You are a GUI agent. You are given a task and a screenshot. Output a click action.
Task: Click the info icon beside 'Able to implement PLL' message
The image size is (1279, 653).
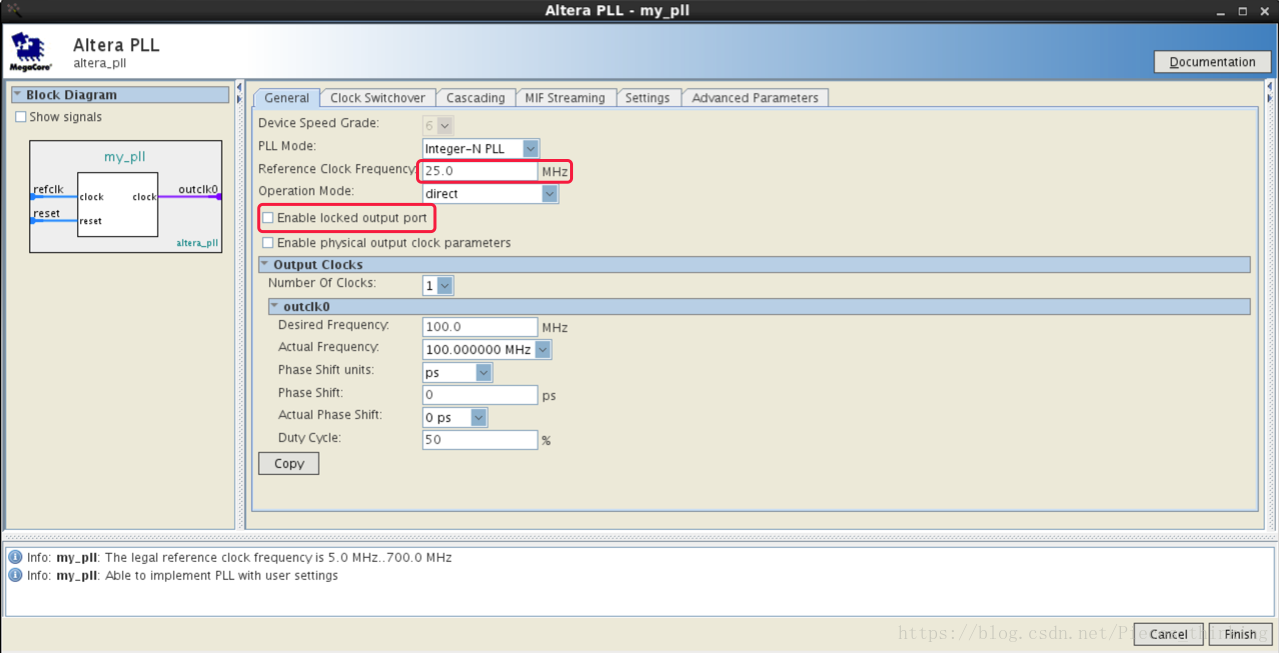(15, 575)
